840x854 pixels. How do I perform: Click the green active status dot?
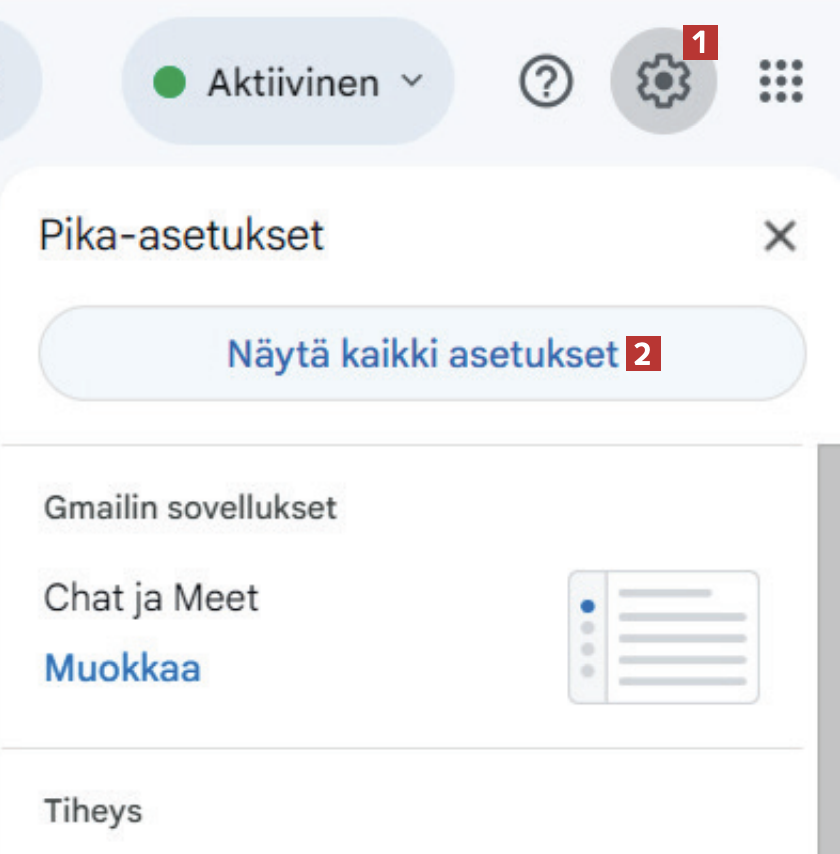pos(170,83)
